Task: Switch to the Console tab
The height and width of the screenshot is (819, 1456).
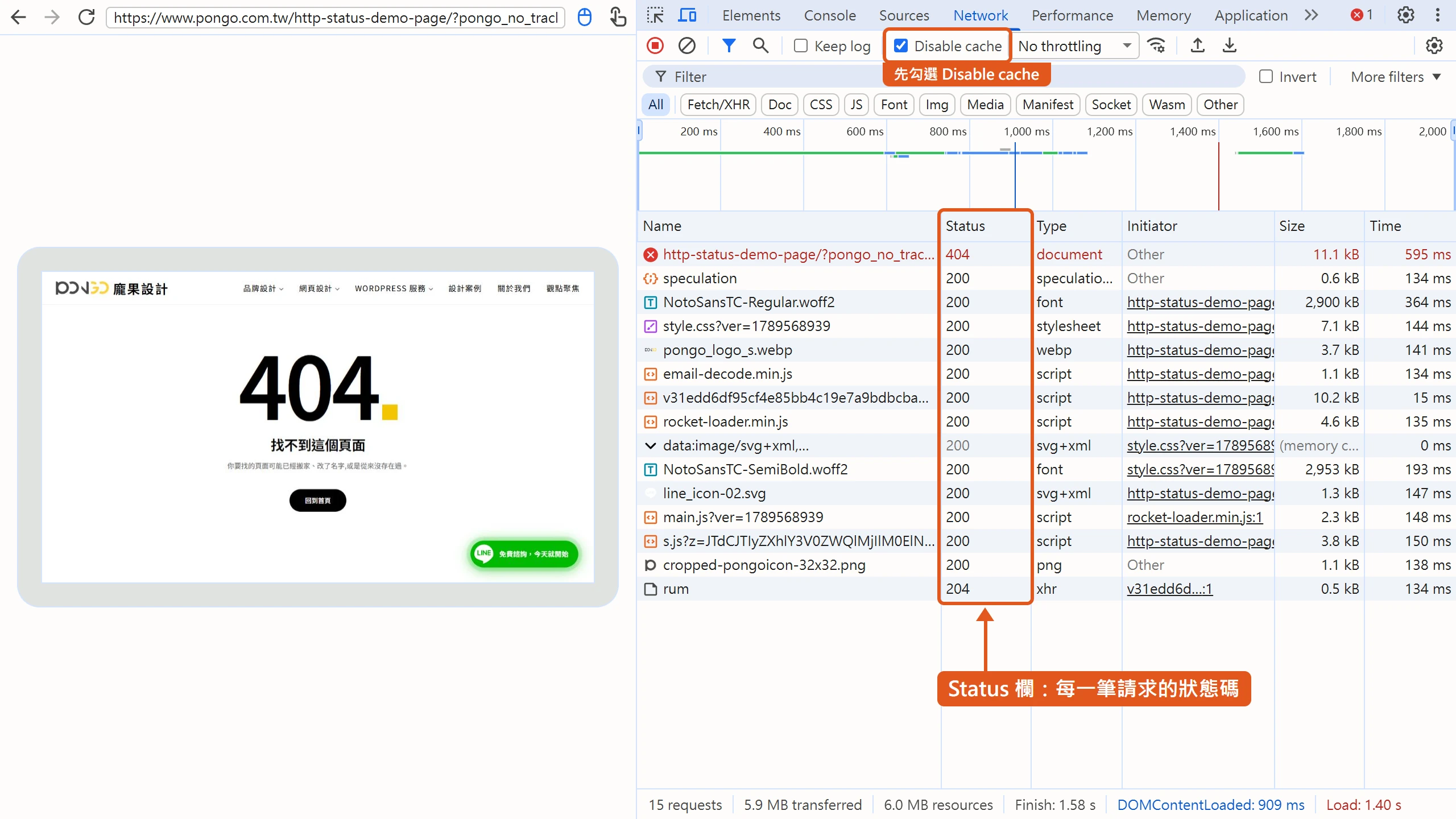Action: click(830, 15)
